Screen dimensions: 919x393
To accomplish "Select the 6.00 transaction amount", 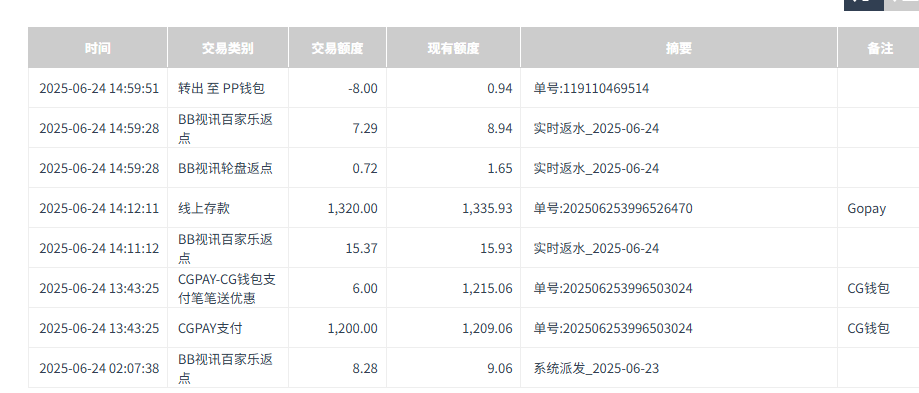I will click(365, 289).
